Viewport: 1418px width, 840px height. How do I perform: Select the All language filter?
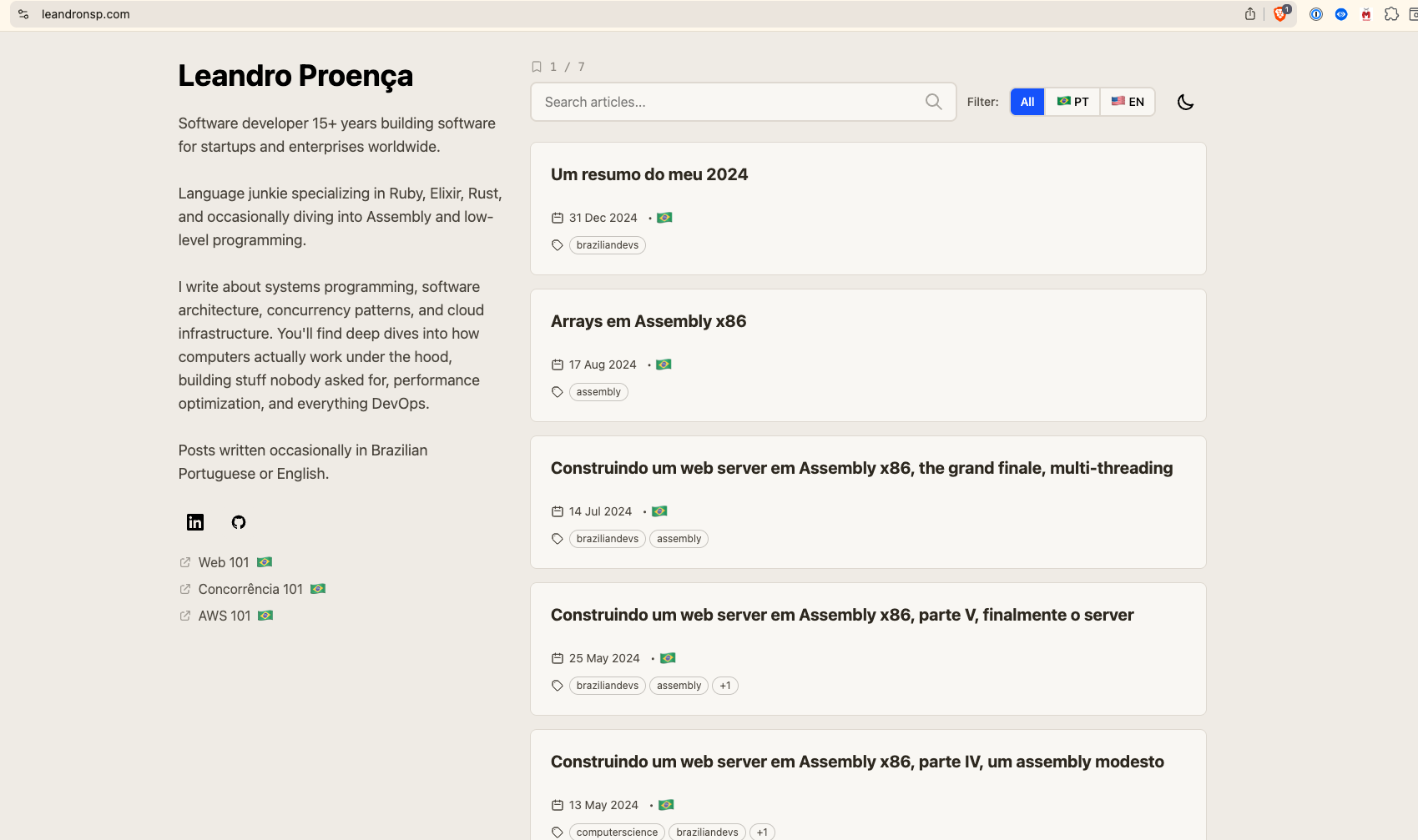click(x=1027, y=102)
